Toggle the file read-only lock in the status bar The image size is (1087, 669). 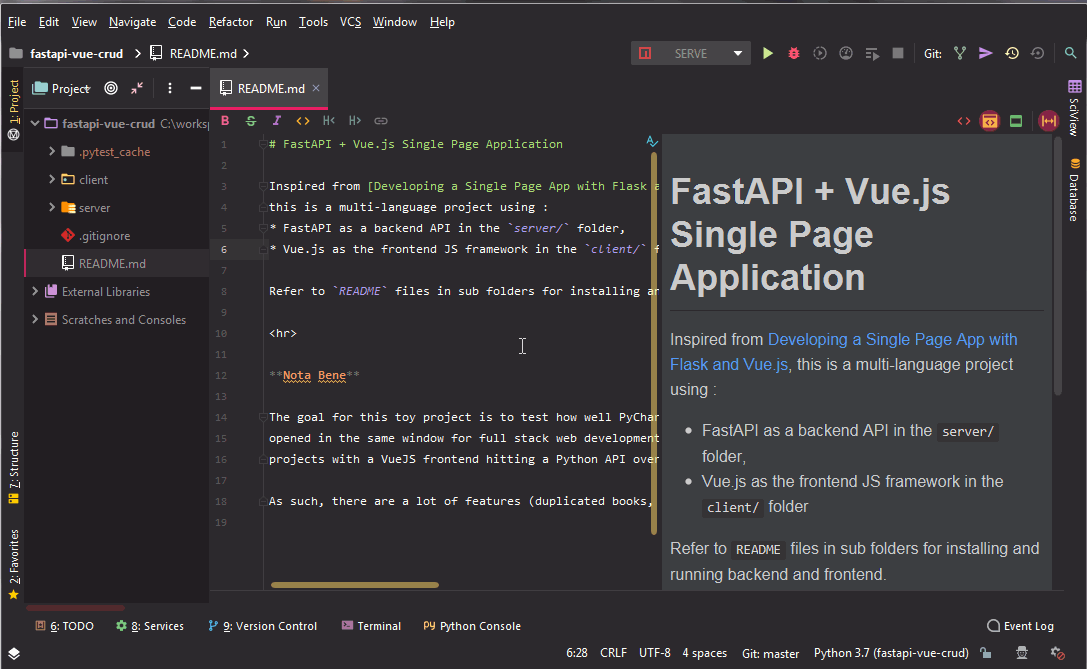point(986,653)
